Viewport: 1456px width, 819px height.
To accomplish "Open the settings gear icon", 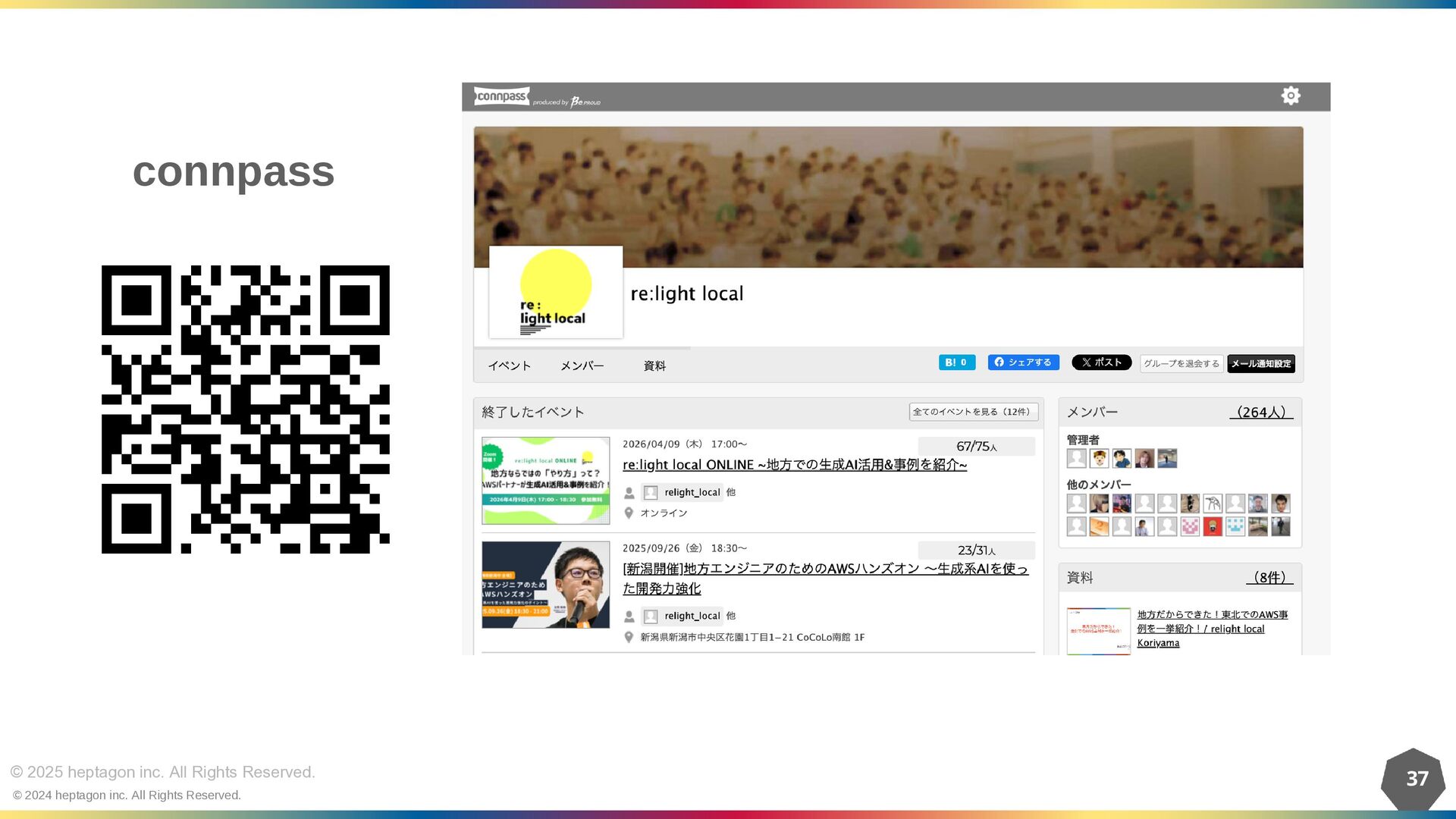I will pos(1290,96).
